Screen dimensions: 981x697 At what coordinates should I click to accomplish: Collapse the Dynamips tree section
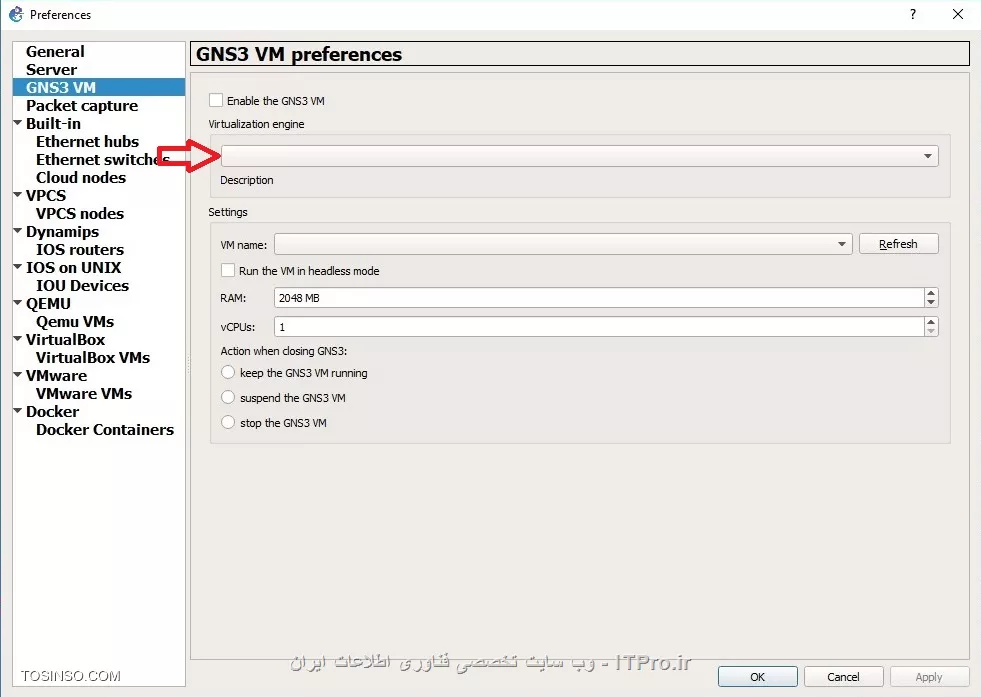[18, 231]
